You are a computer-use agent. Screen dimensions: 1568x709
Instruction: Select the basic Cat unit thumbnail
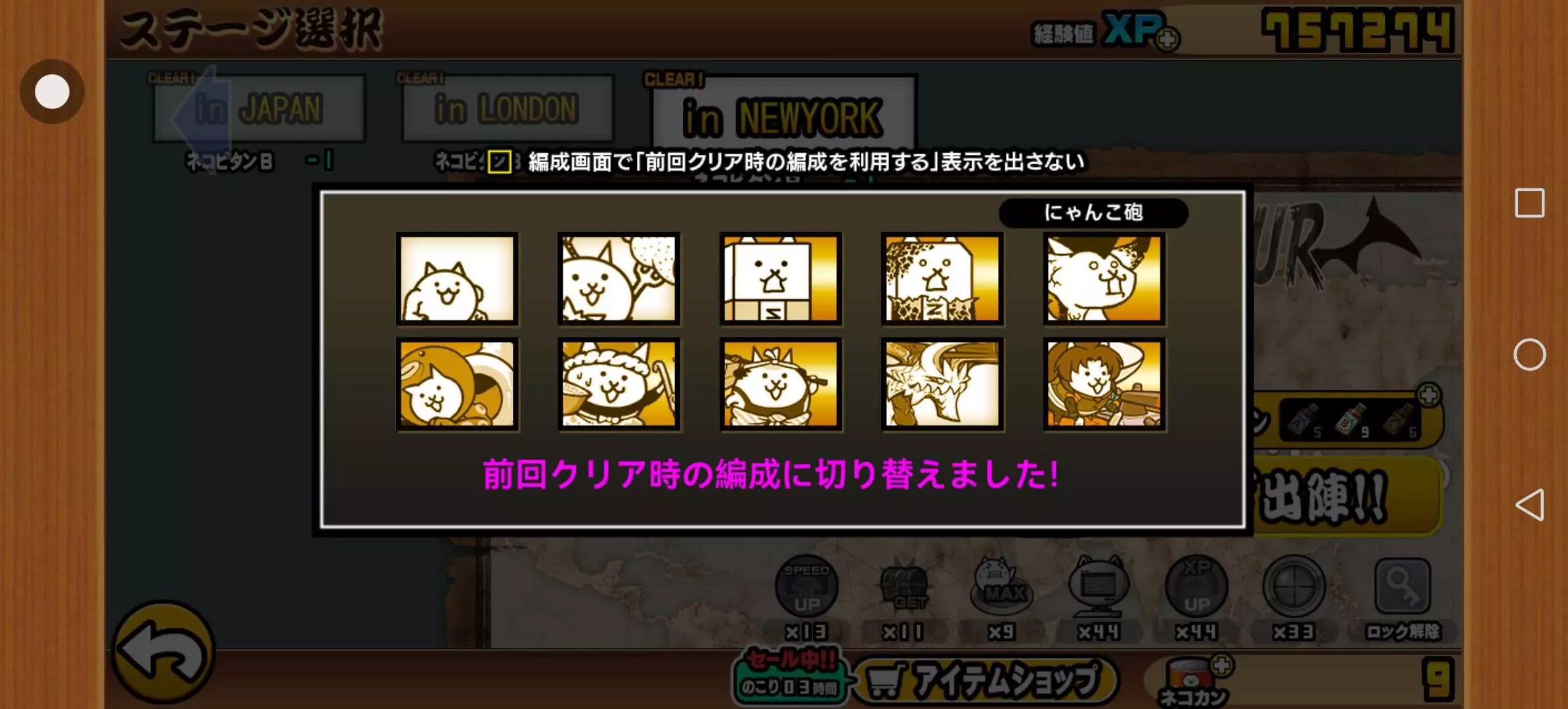tap(457, 279)
